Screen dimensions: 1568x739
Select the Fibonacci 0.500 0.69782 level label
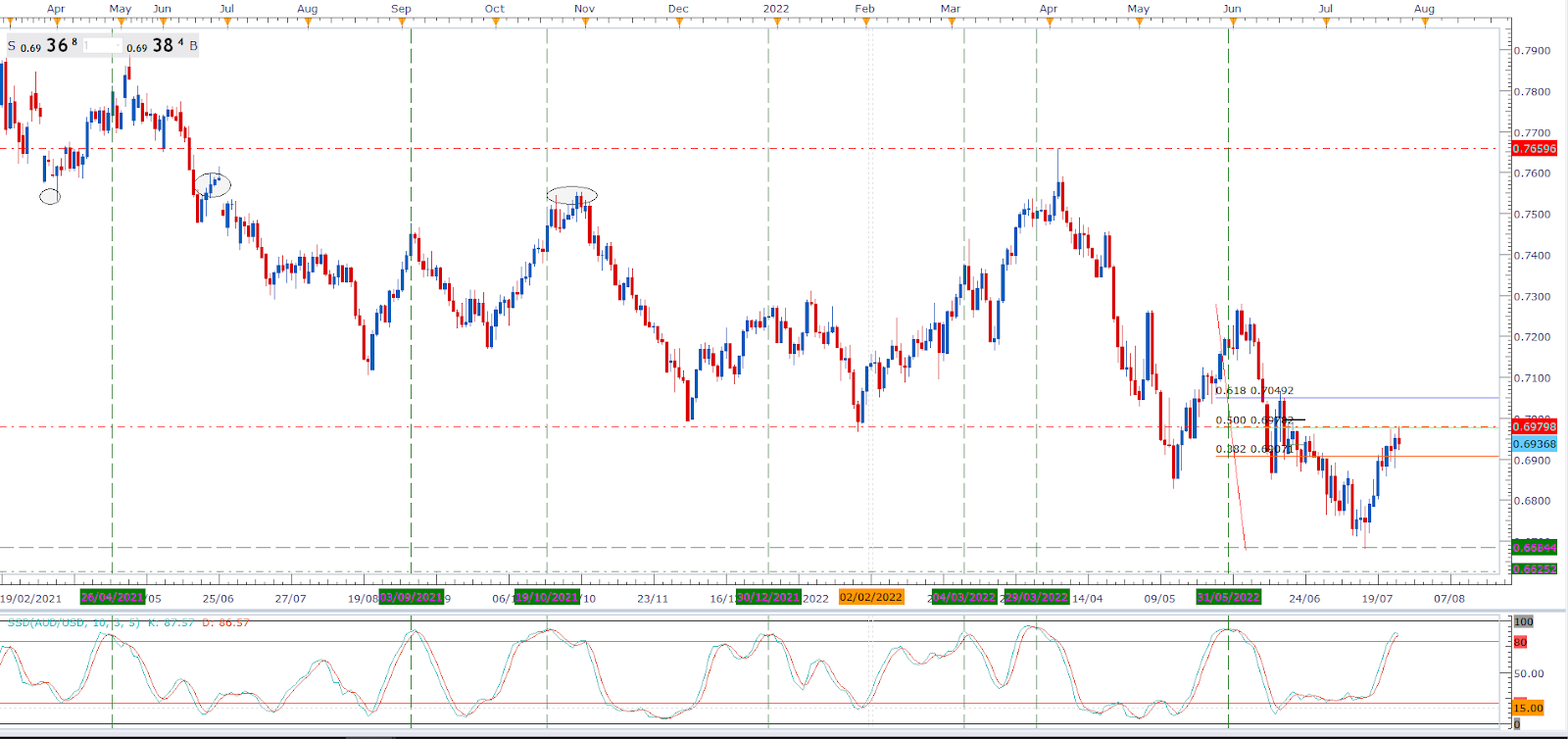pyautogui.click(x=1254, y=420)
